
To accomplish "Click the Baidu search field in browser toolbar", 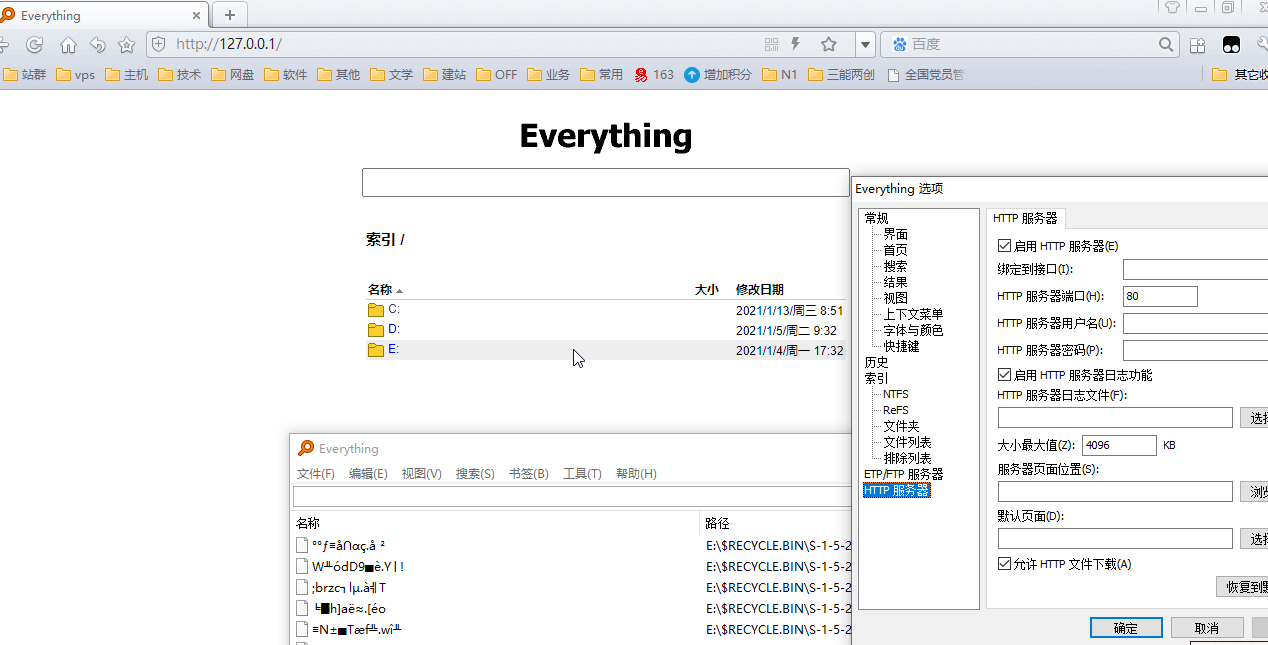I will tap(1034, 44).
